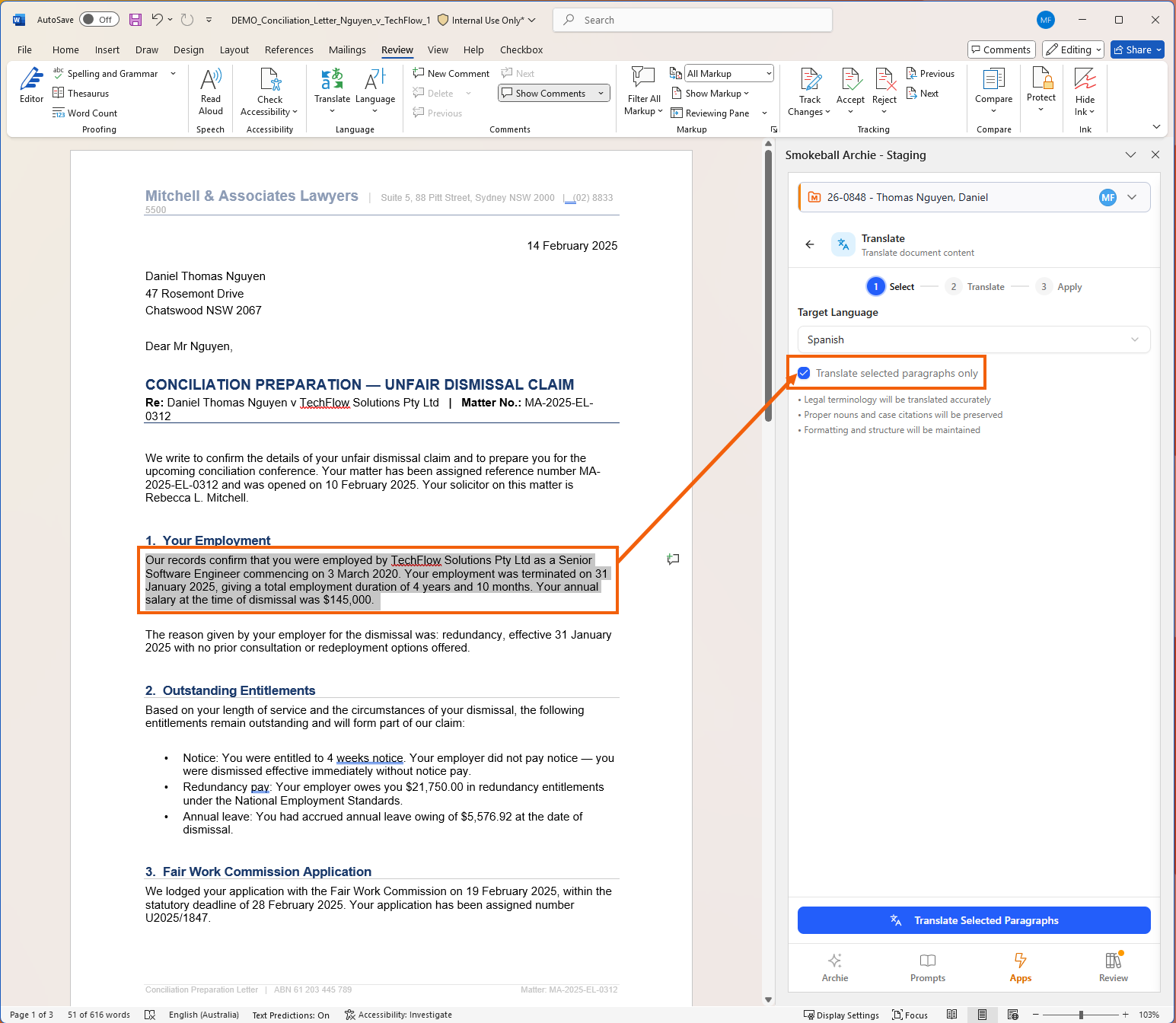Open the Mailings ribbon tab

pos(347,50)
